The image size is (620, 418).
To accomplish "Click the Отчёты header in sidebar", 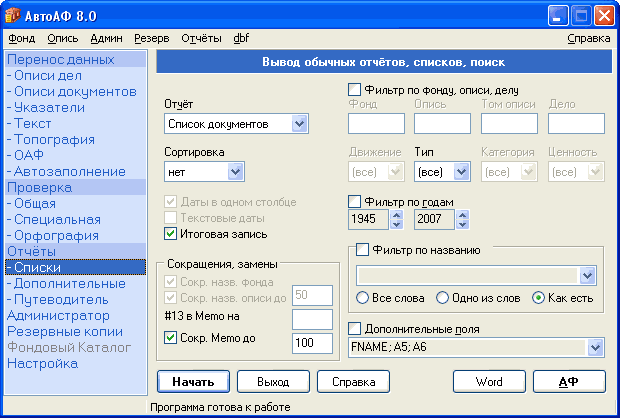I will [x=76, y=251].
